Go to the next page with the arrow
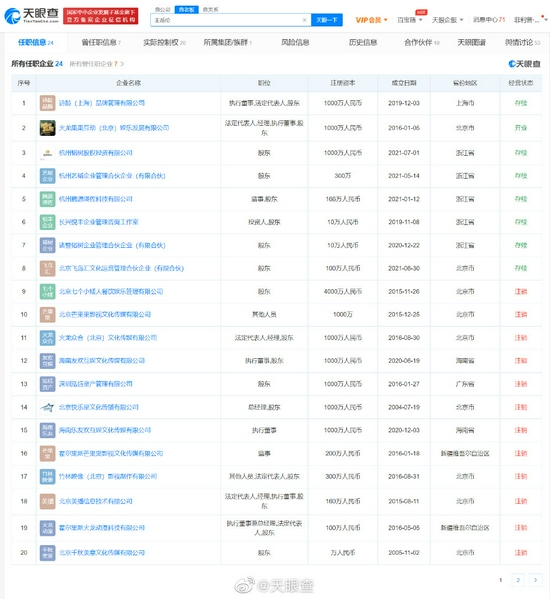The height and width of the screenshot is (599, 550). click(x=535, y=580)
